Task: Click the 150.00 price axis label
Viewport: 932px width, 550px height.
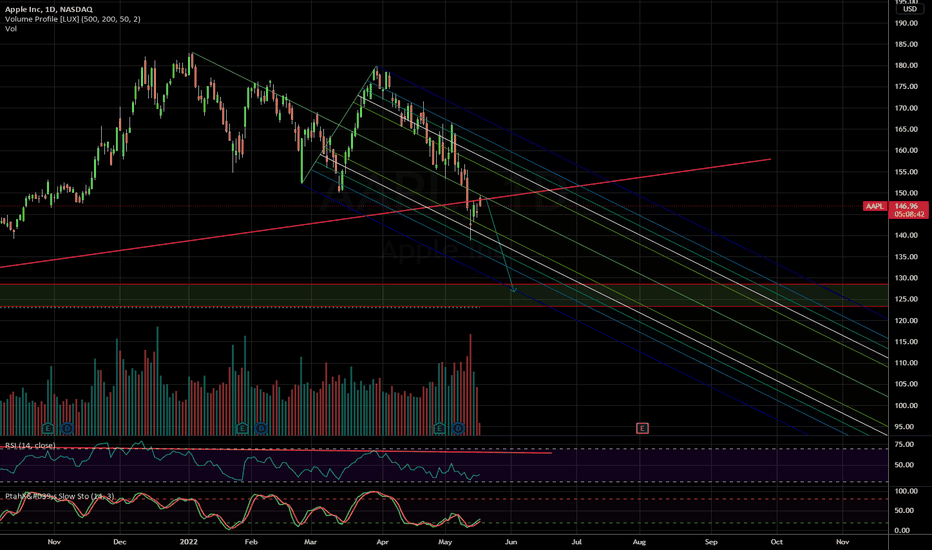Action: (906, 193)
